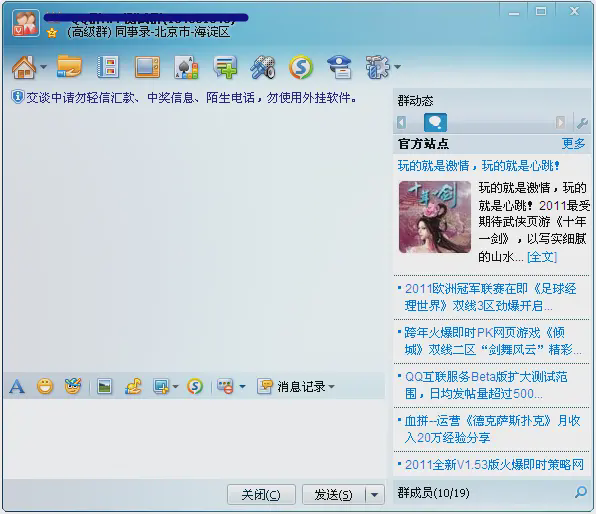
Task: Click into the message input box
Action: (x=194, y=438)
